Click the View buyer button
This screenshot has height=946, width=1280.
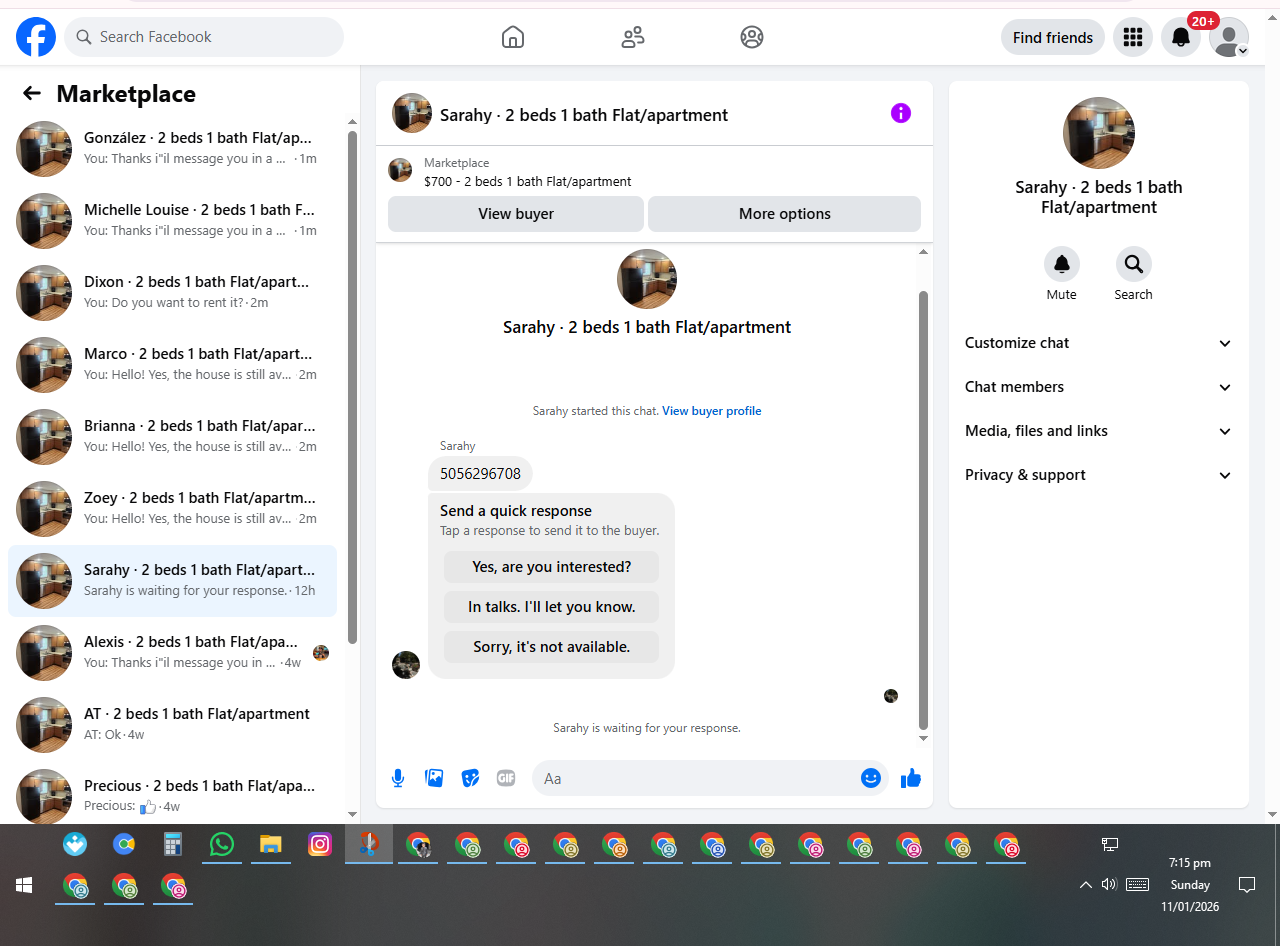tap(516, 214)
